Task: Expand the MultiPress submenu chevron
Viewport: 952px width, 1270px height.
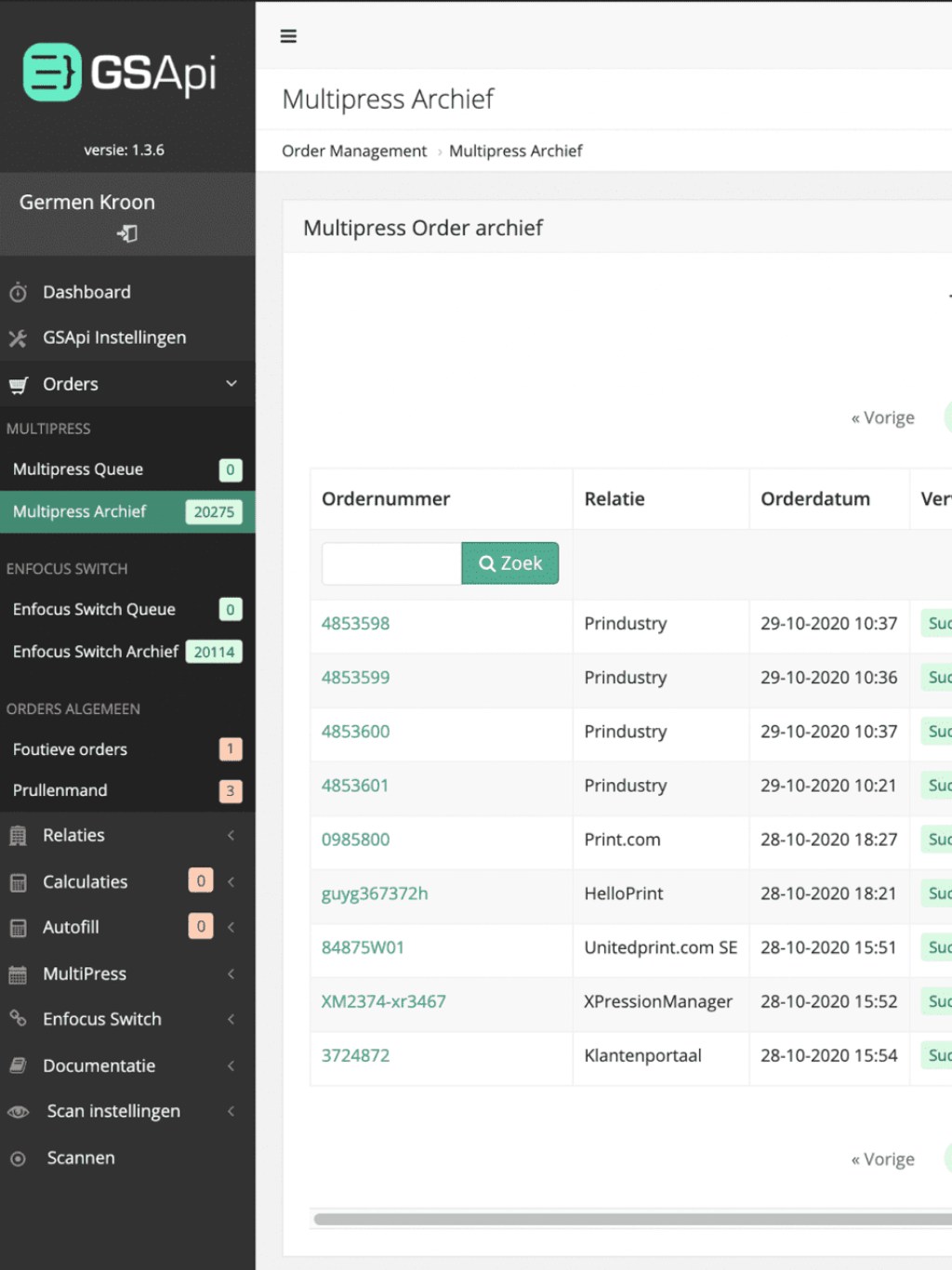Action: coord(231,973)
